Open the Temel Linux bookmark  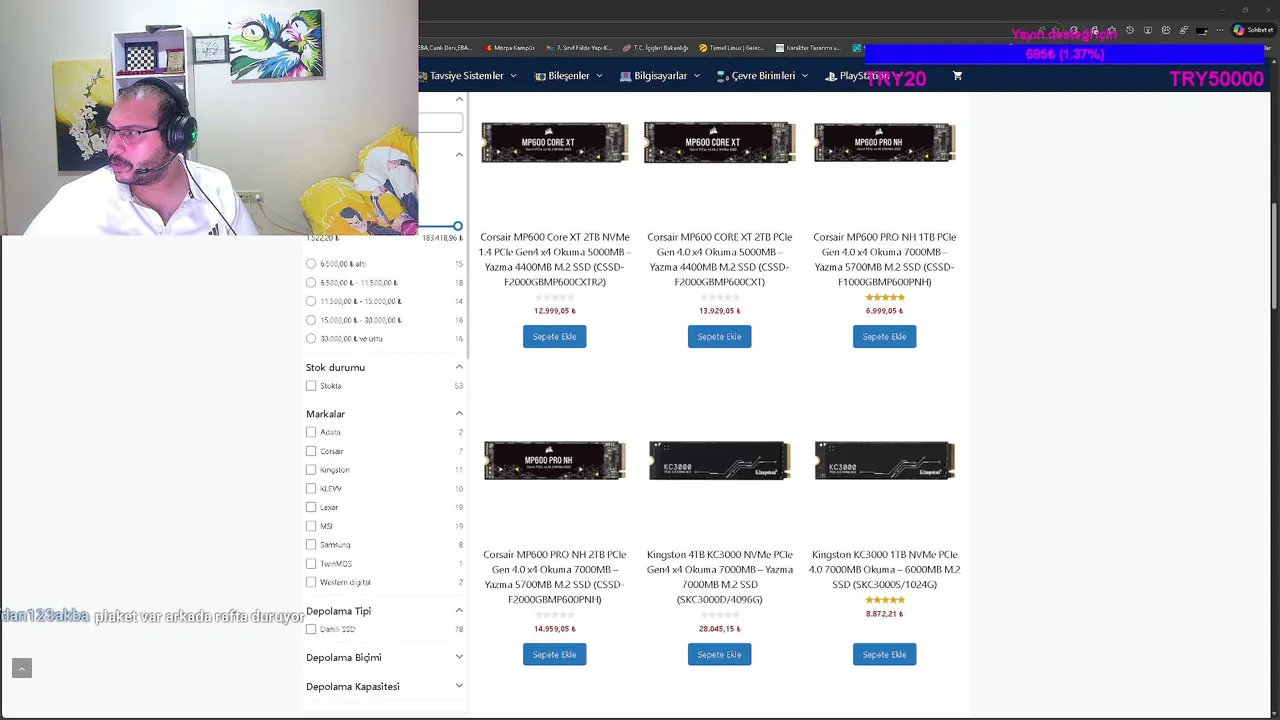tap(731, 48)
